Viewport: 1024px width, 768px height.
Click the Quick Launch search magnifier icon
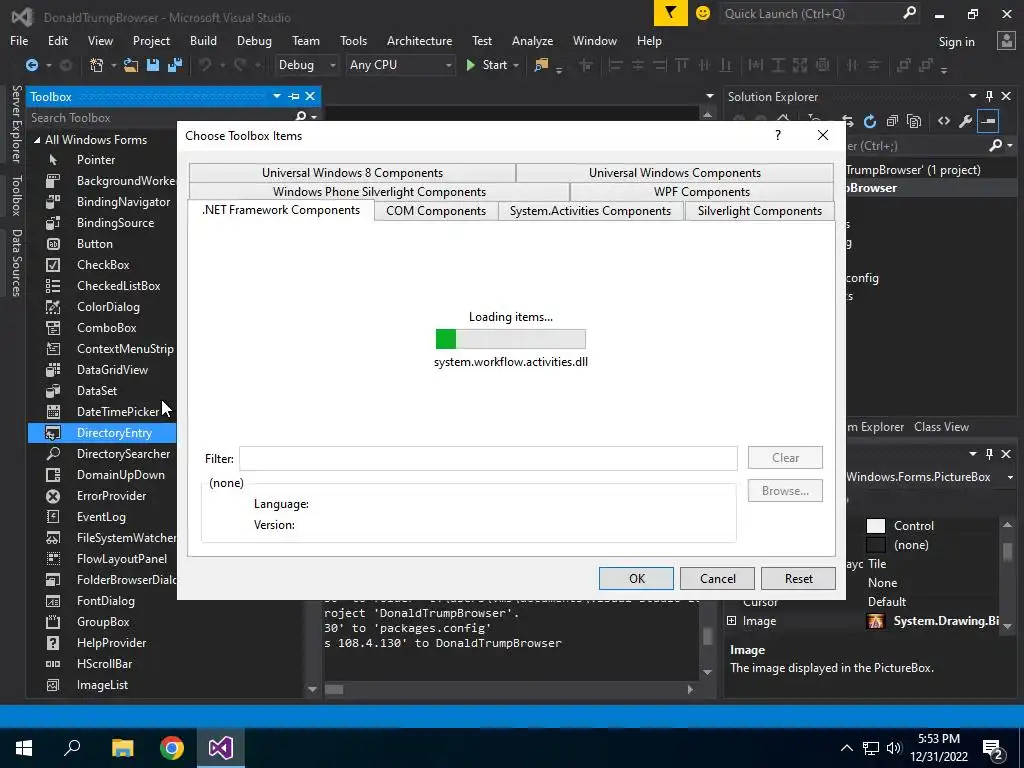click(x=909, y=13)
